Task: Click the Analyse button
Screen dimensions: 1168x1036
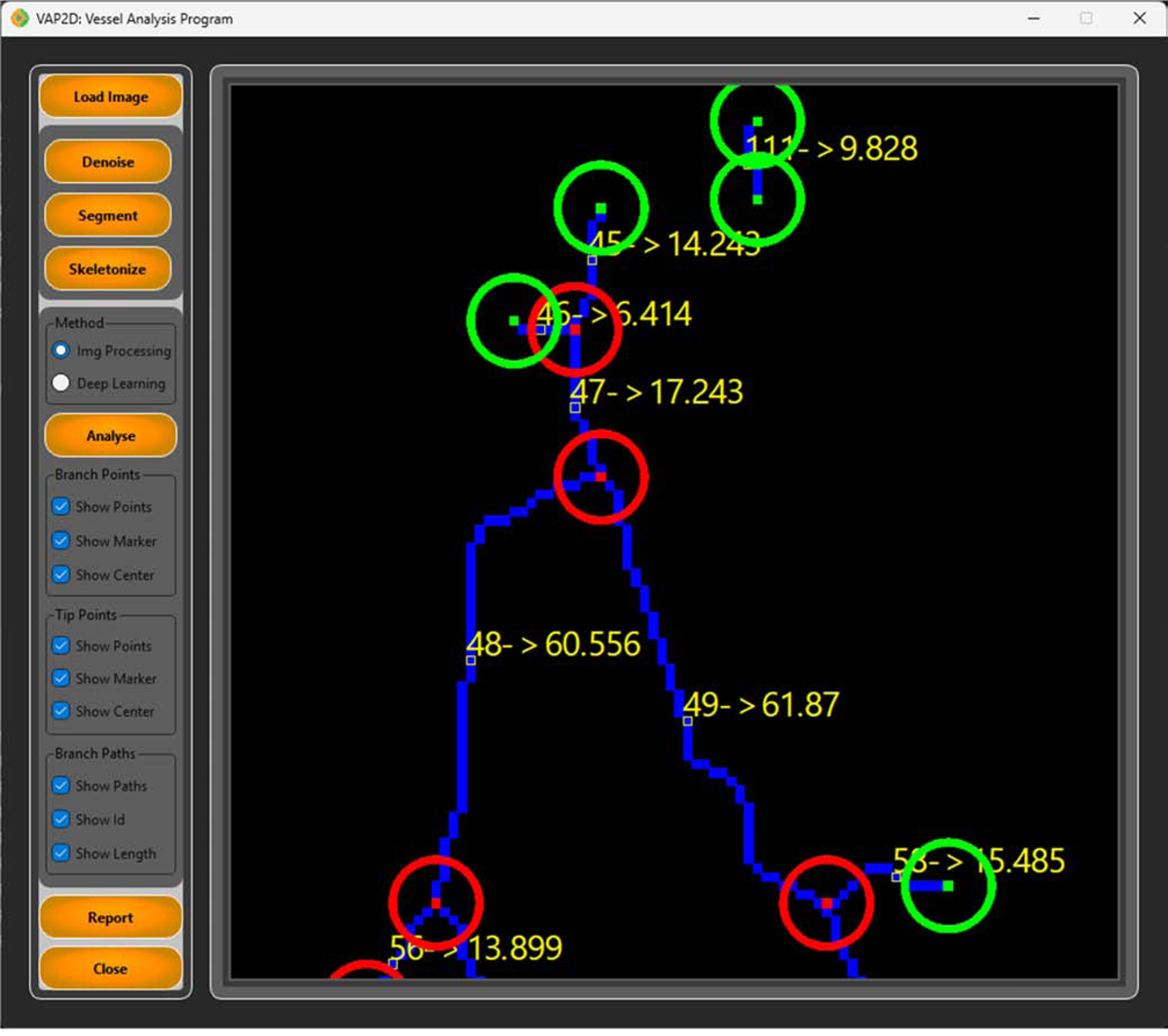Action: click(110, 435)
